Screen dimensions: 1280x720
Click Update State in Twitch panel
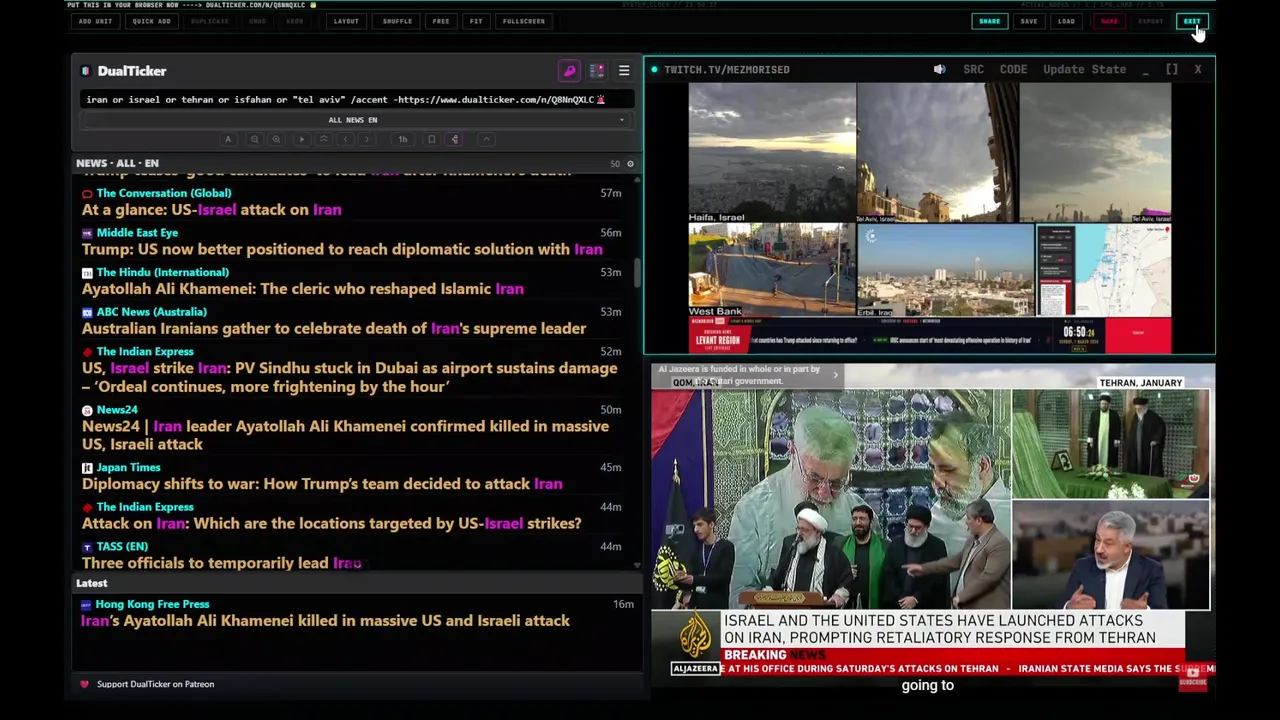(x=1084, y=69)
